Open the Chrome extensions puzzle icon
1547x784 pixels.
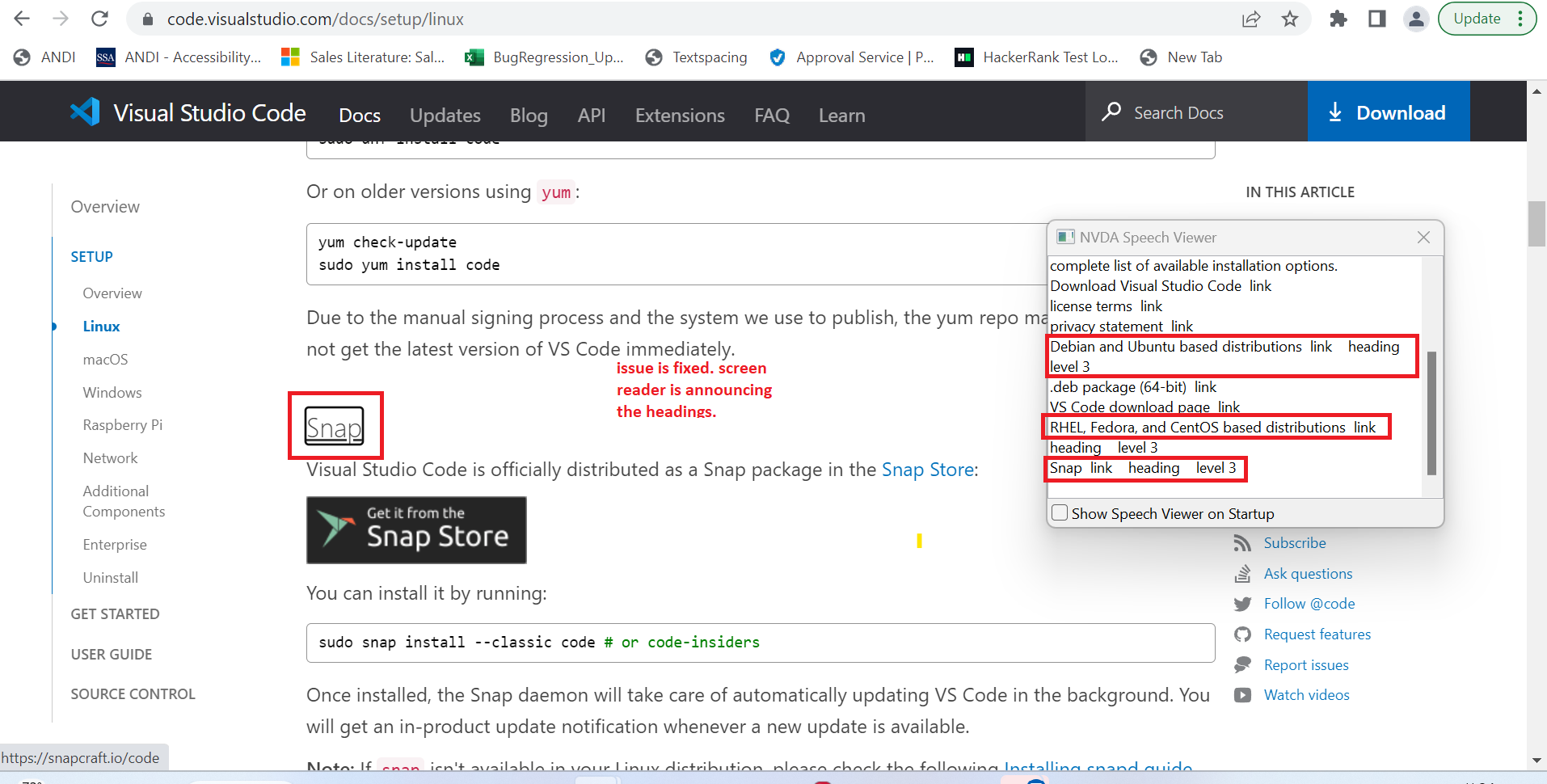(x=1338, y=18)
